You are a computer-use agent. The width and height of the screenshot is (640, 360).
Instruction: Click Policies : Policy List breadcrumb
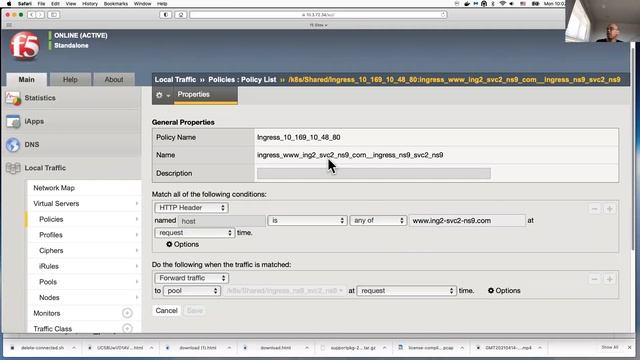(242, 80)
